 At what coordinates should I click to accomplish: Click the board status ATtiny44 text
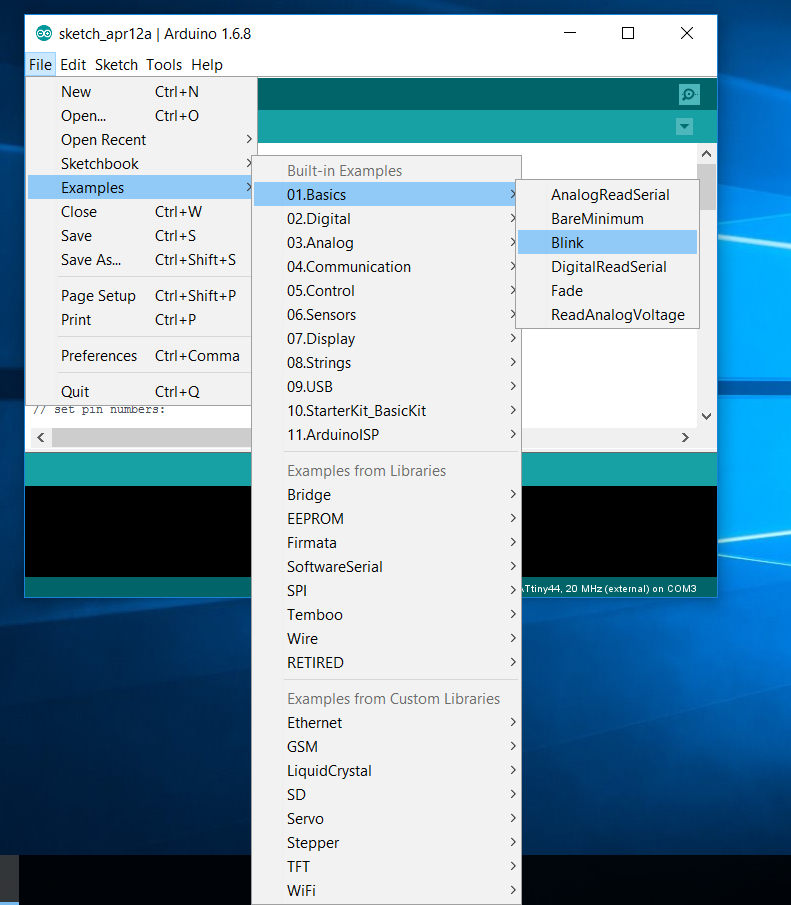pyautogui.click(x=609, y=589)
